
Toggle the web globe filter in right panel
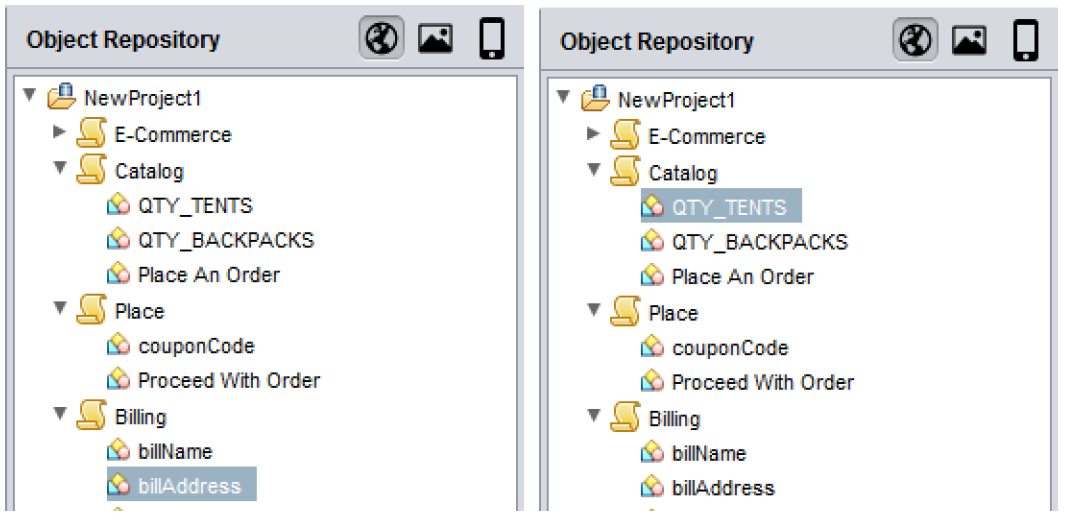pos(914,41)
